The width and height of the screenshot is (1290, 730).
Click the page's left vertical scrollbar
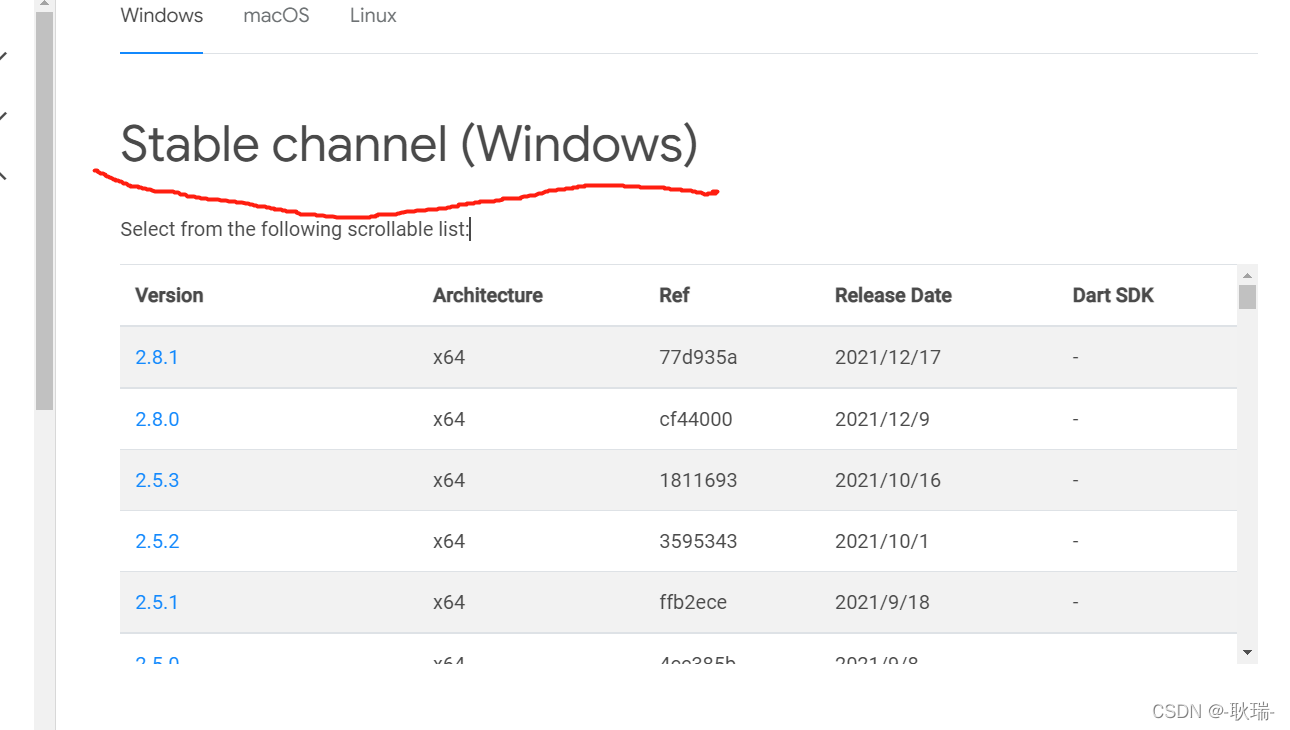[x=44, y=210]
